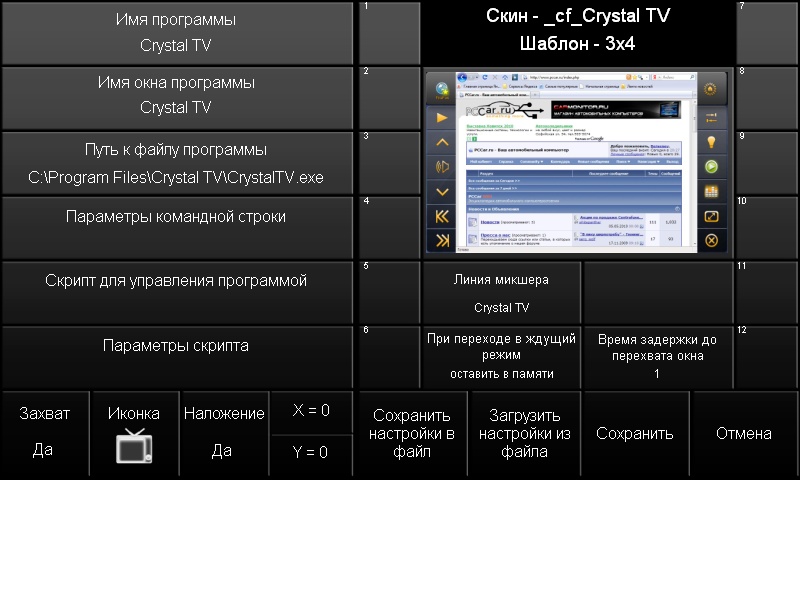
Task: Click the Сохранить button
Action: pyautogui.click(x=635, y=434)
